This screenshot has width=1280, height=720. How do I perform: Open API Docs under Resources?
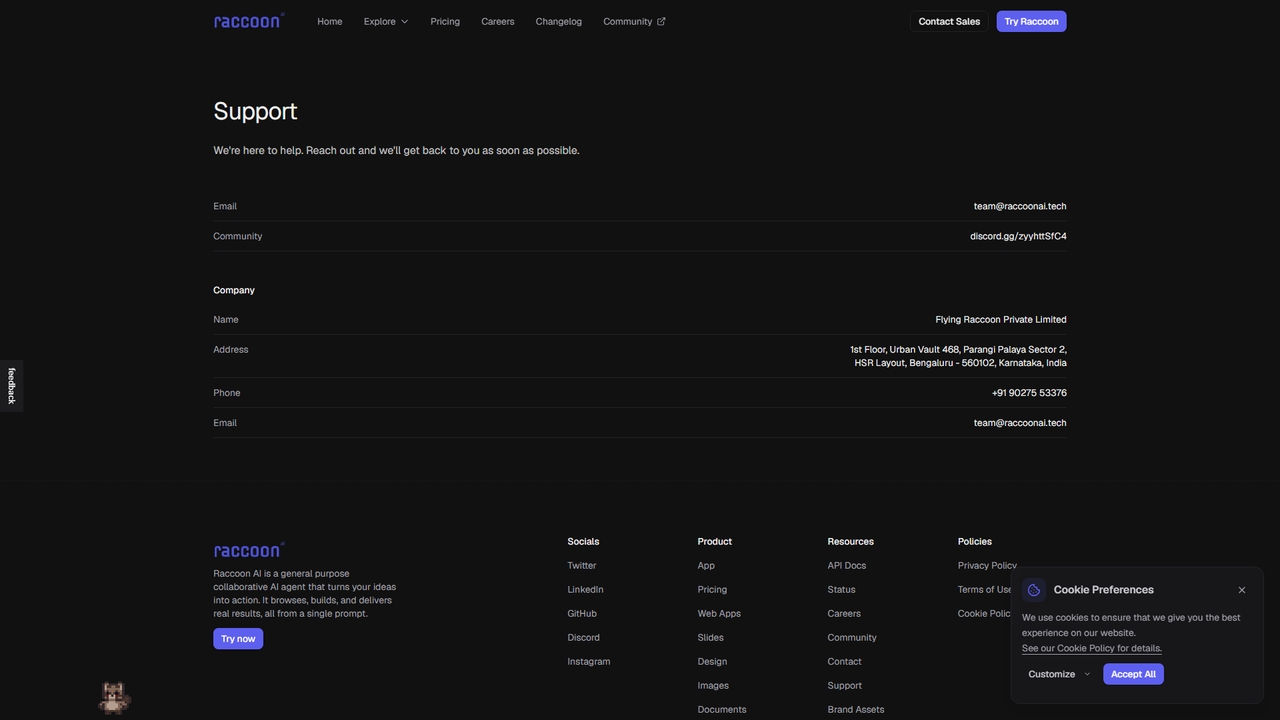(x=847, y=565)
